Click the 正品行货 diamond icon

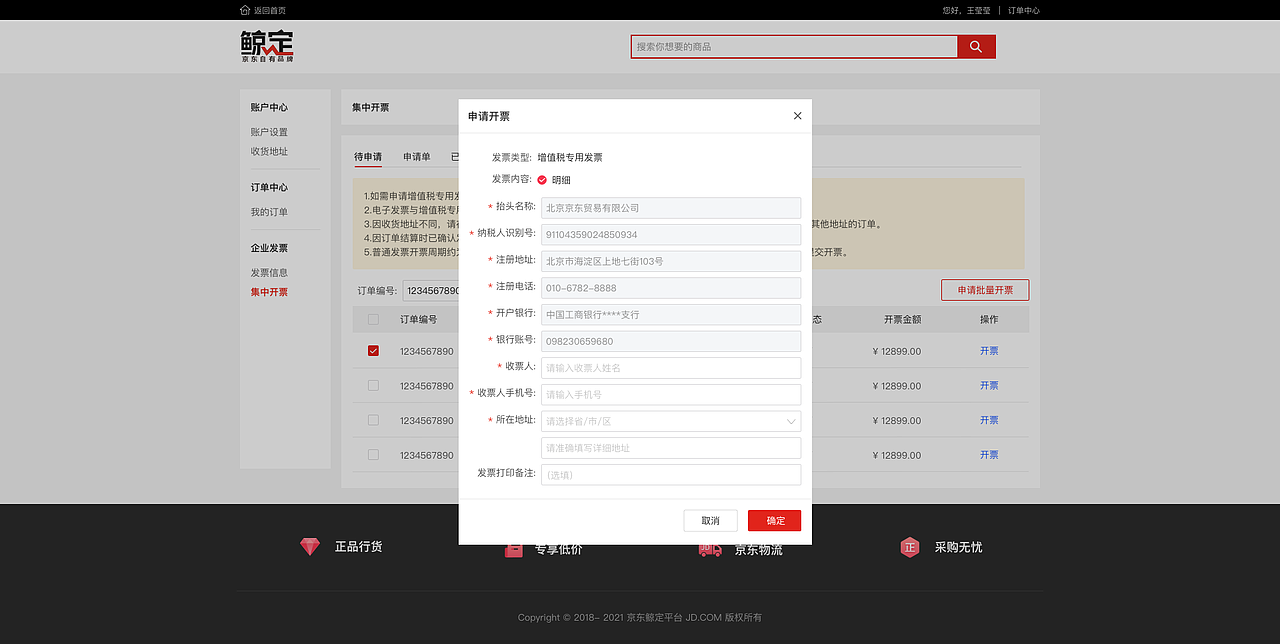(309, 546)
